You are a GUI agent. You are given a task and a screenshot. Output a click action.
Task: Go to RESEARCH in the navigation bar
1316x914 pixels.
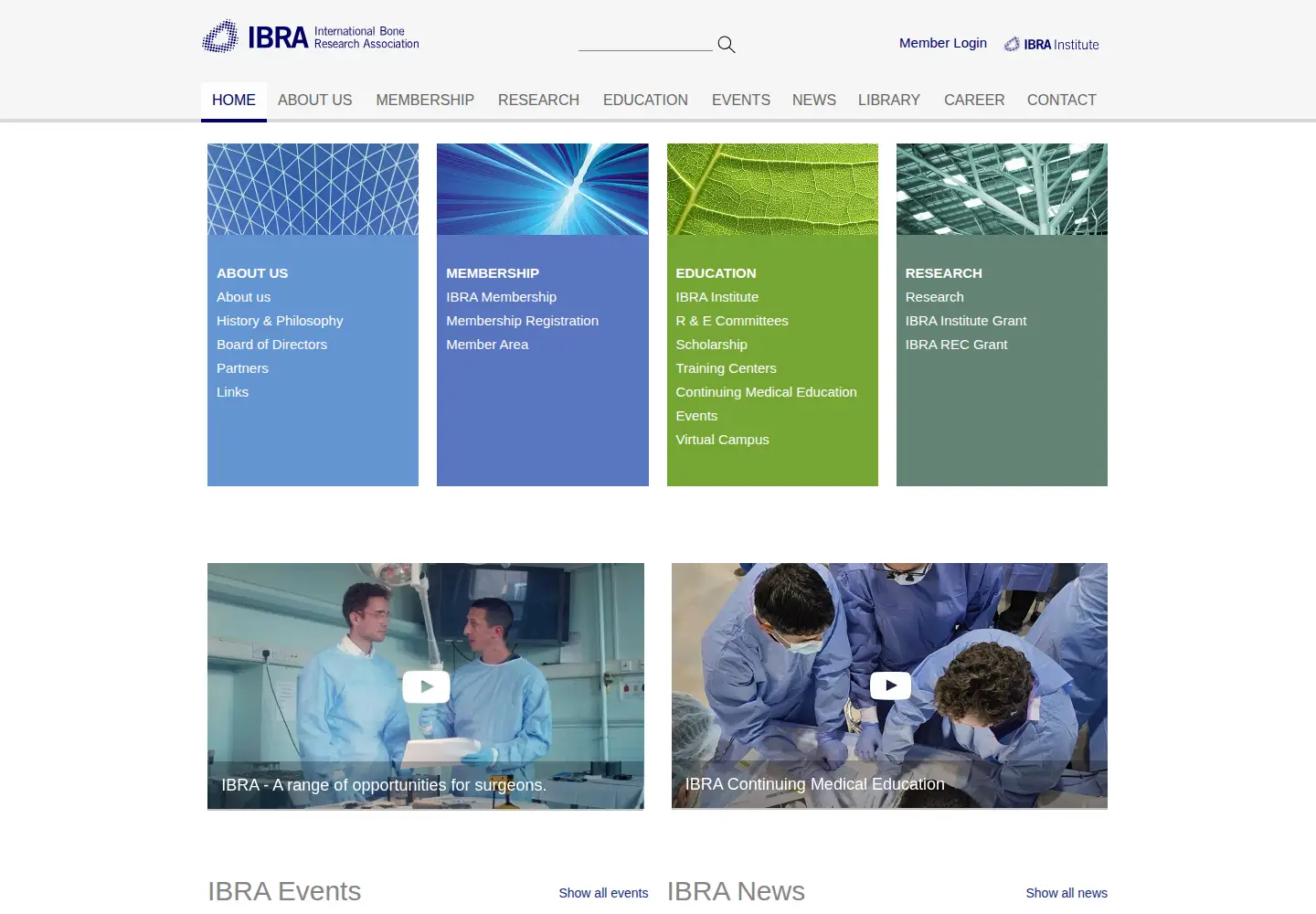click(x=538, y=101)
